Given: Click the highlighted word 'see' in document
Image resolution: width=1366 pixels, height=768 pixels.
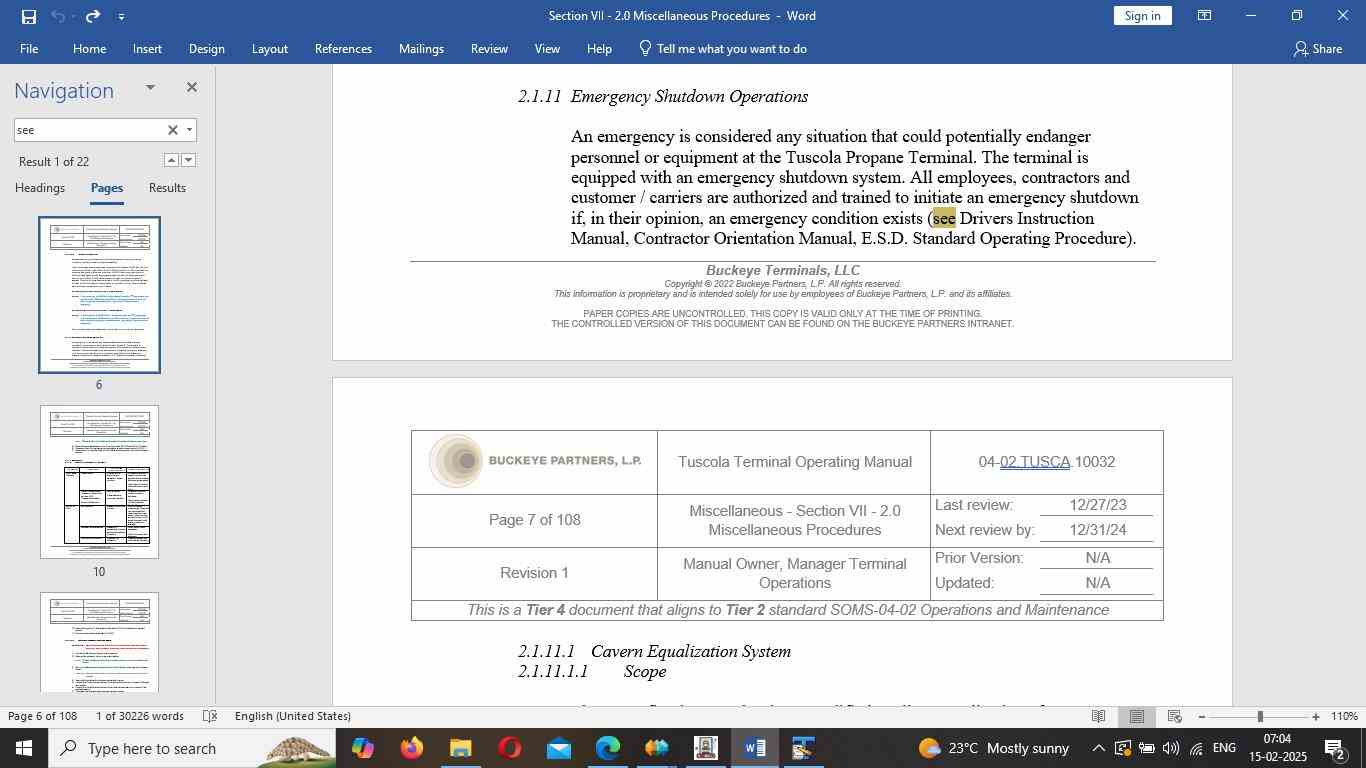Looking at the screenshot, I should (x=944, y=218).
